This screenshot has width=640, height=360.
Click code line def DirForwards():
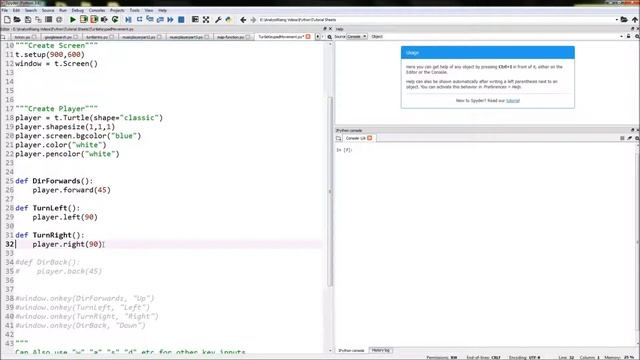pyautogui.click(x=54, y=181)
